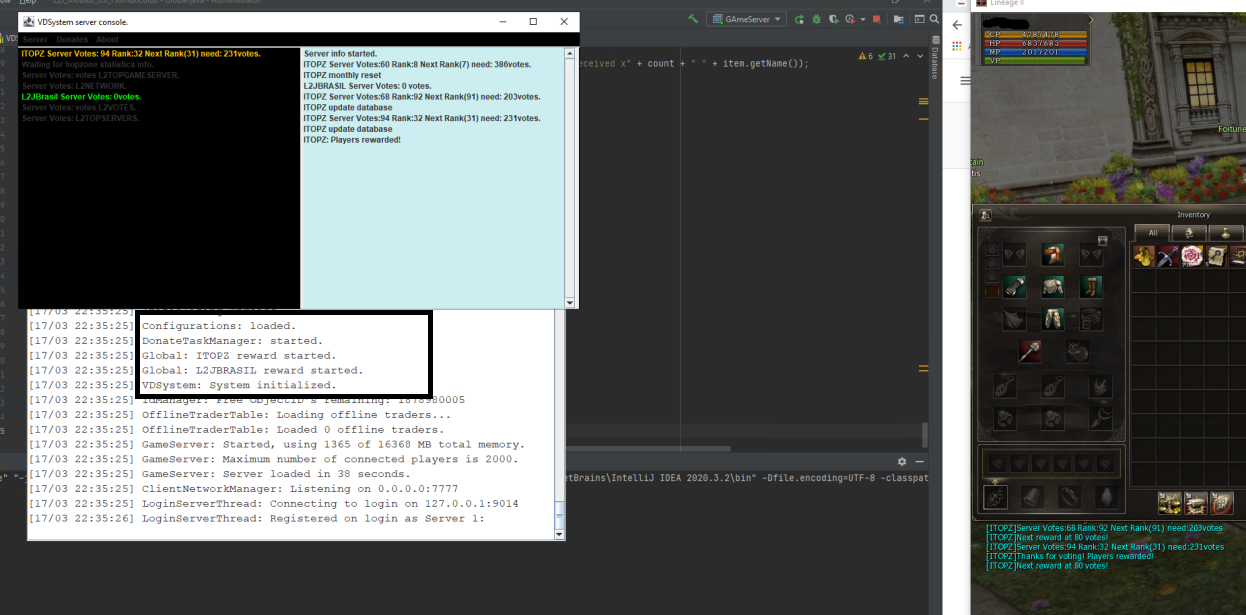Click the equipped leggings slot in Inventory
This screenshot has height=615, width=1246.
[x=1053, y=319]
